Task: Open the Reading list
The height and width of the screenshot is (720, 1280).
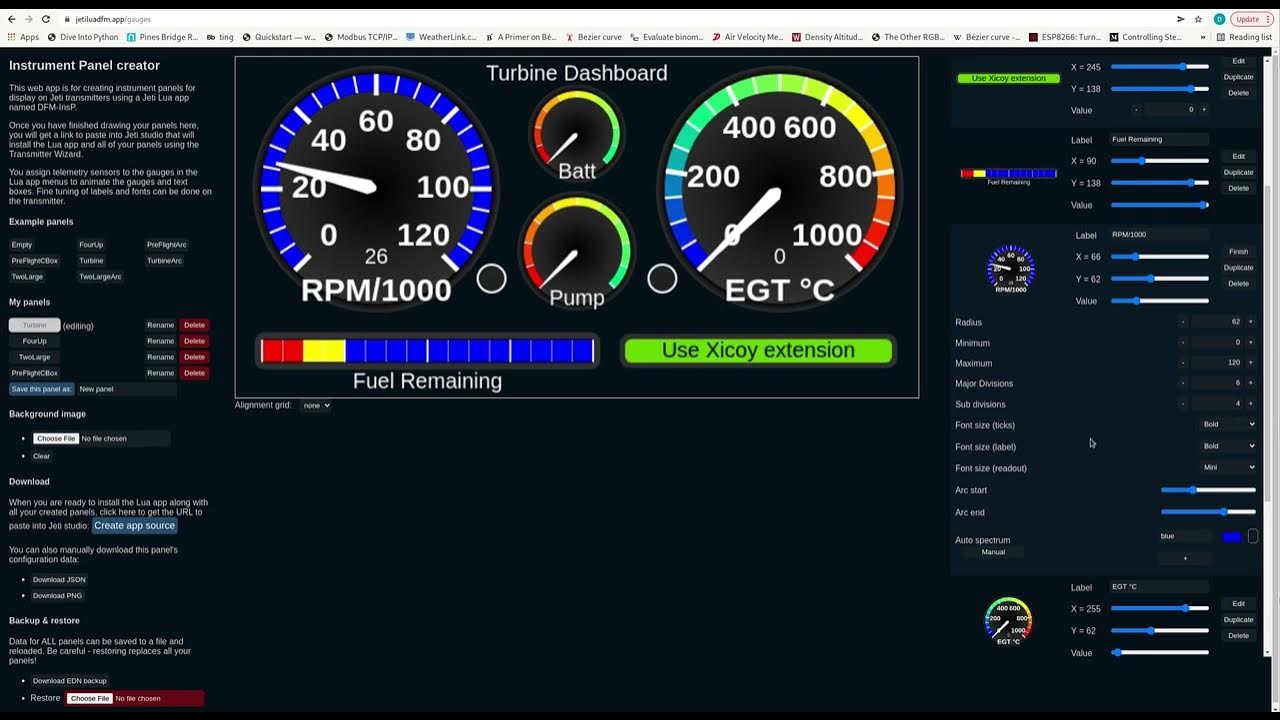Action: 1244,37
